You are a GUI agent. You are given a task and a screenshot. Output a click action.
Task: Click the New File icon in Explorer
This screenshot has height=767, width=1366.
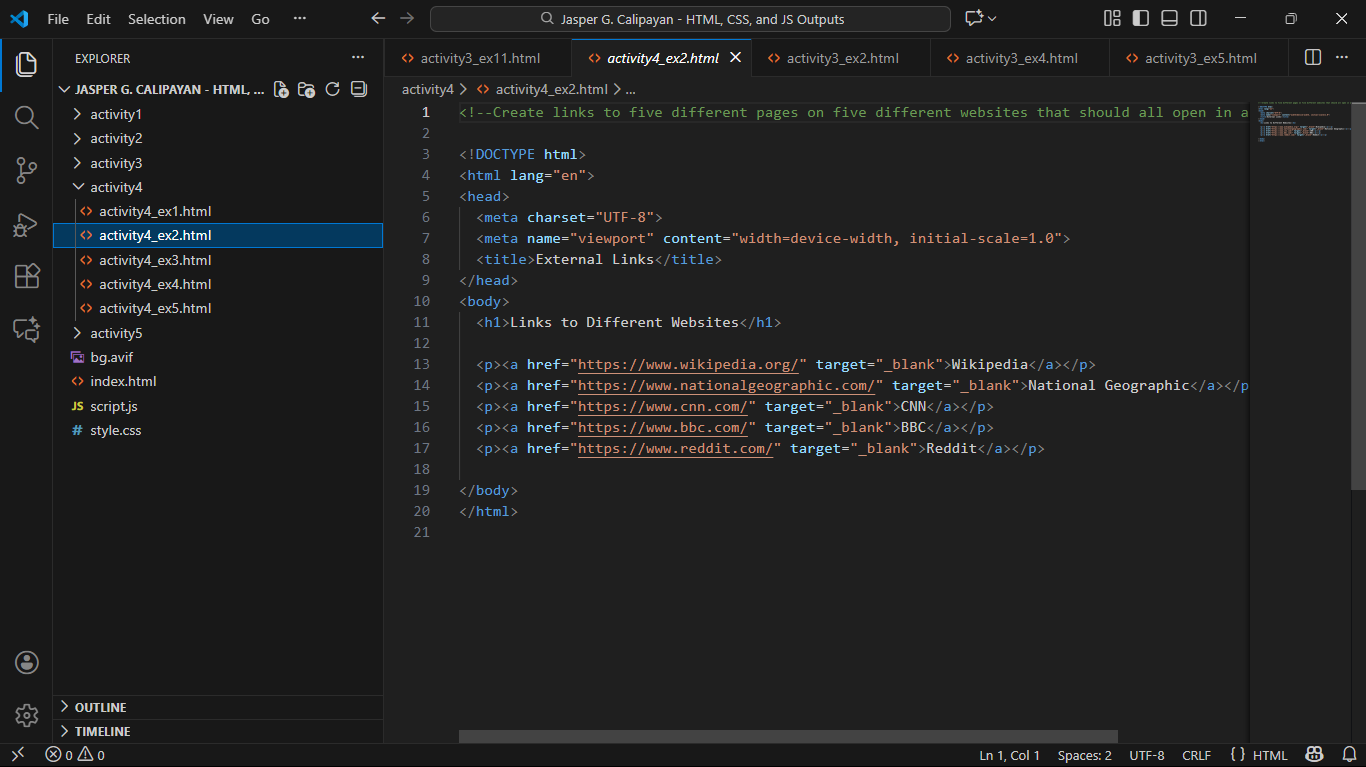tap(281, 89)
